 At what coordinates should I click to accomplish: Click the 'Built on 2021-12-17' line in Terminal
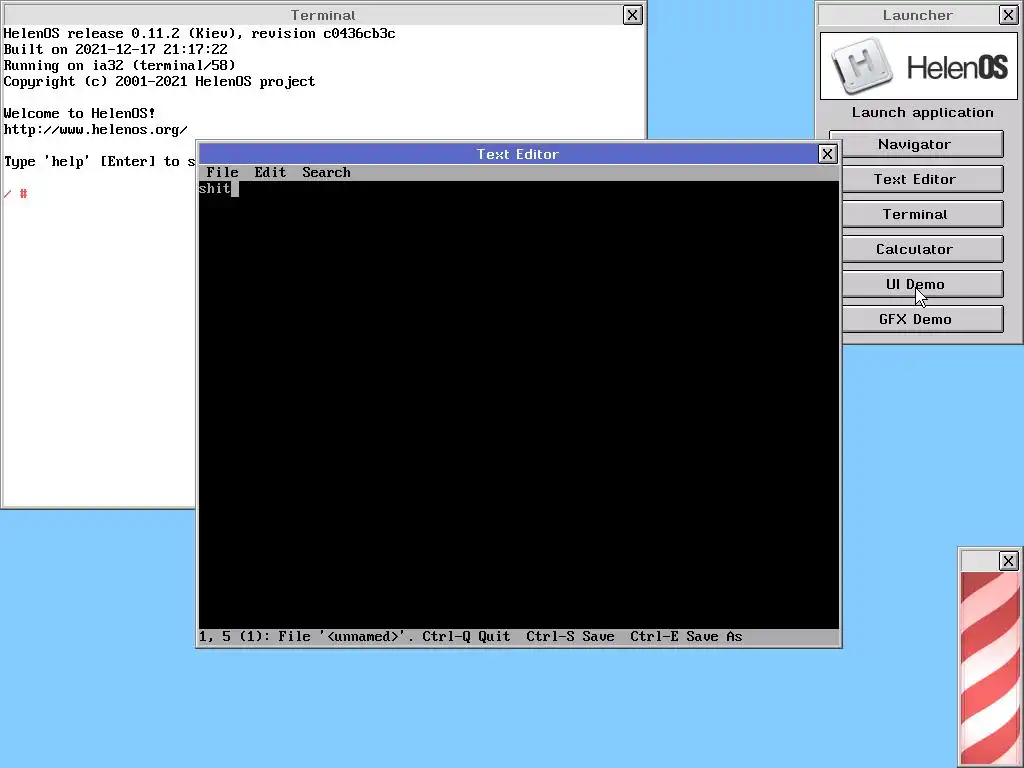[x=116, y=49]
